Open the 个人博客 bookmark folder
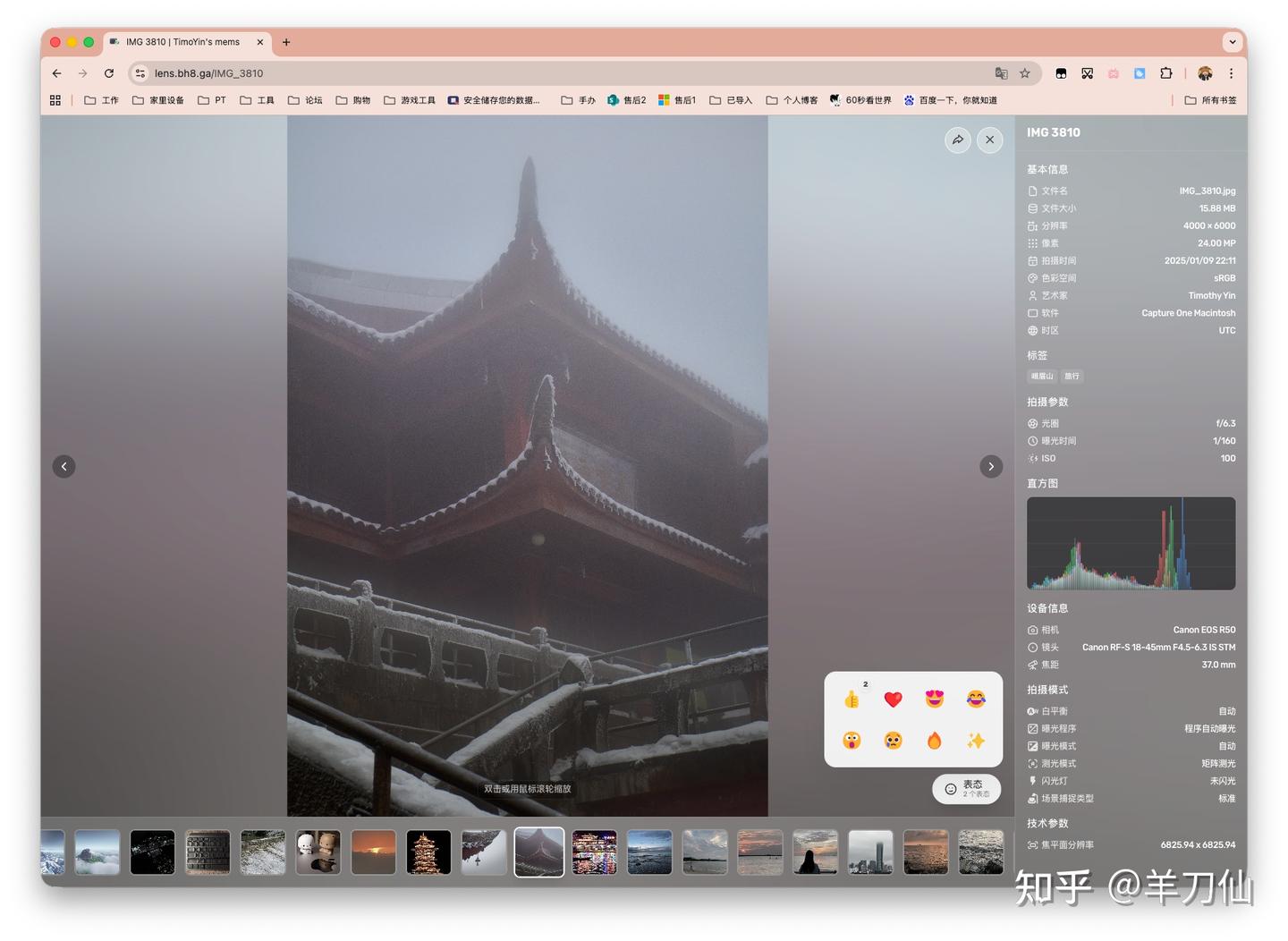This screenshot has width=1288, height=941. pyautogui.click(x=792, y=100)
